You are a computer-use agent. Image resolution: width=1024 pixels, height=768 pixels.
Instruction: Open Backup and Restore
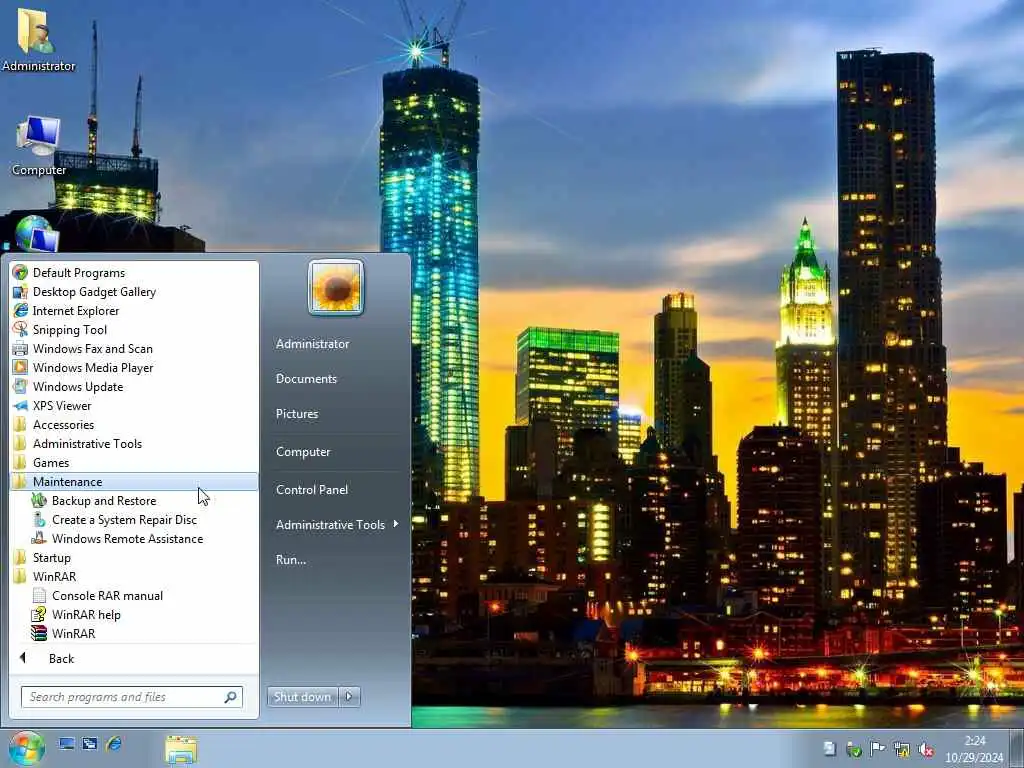pos(104,501)
